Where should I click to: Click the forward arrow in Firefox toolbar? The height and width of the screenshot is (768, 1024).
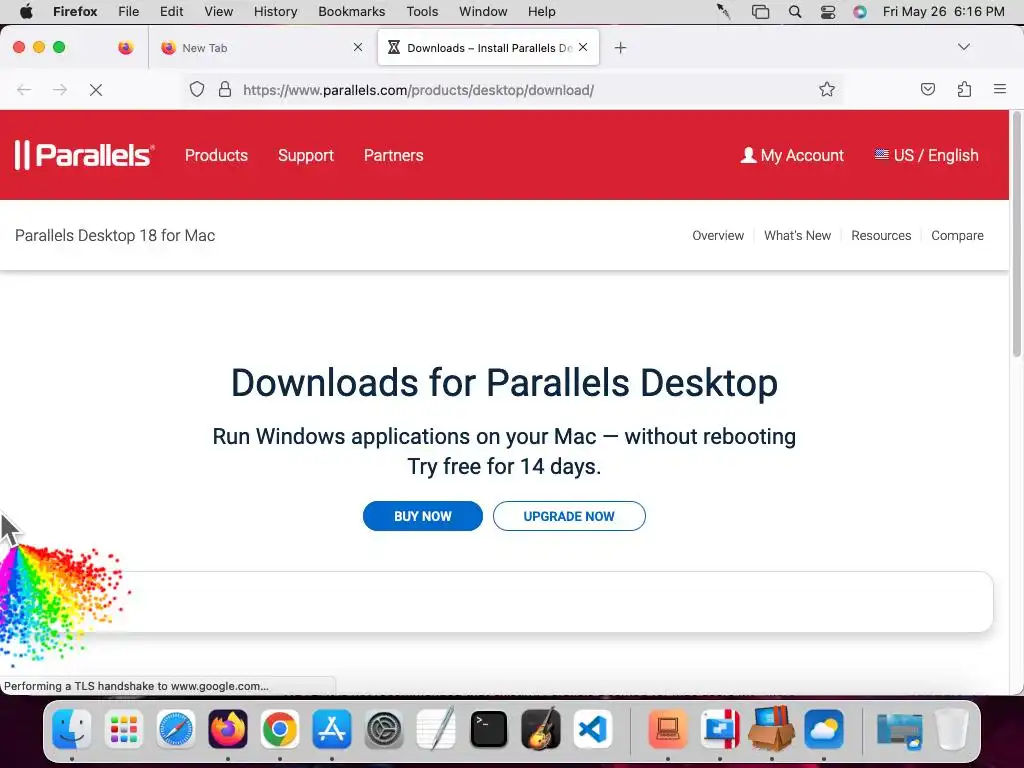point(60,90)
